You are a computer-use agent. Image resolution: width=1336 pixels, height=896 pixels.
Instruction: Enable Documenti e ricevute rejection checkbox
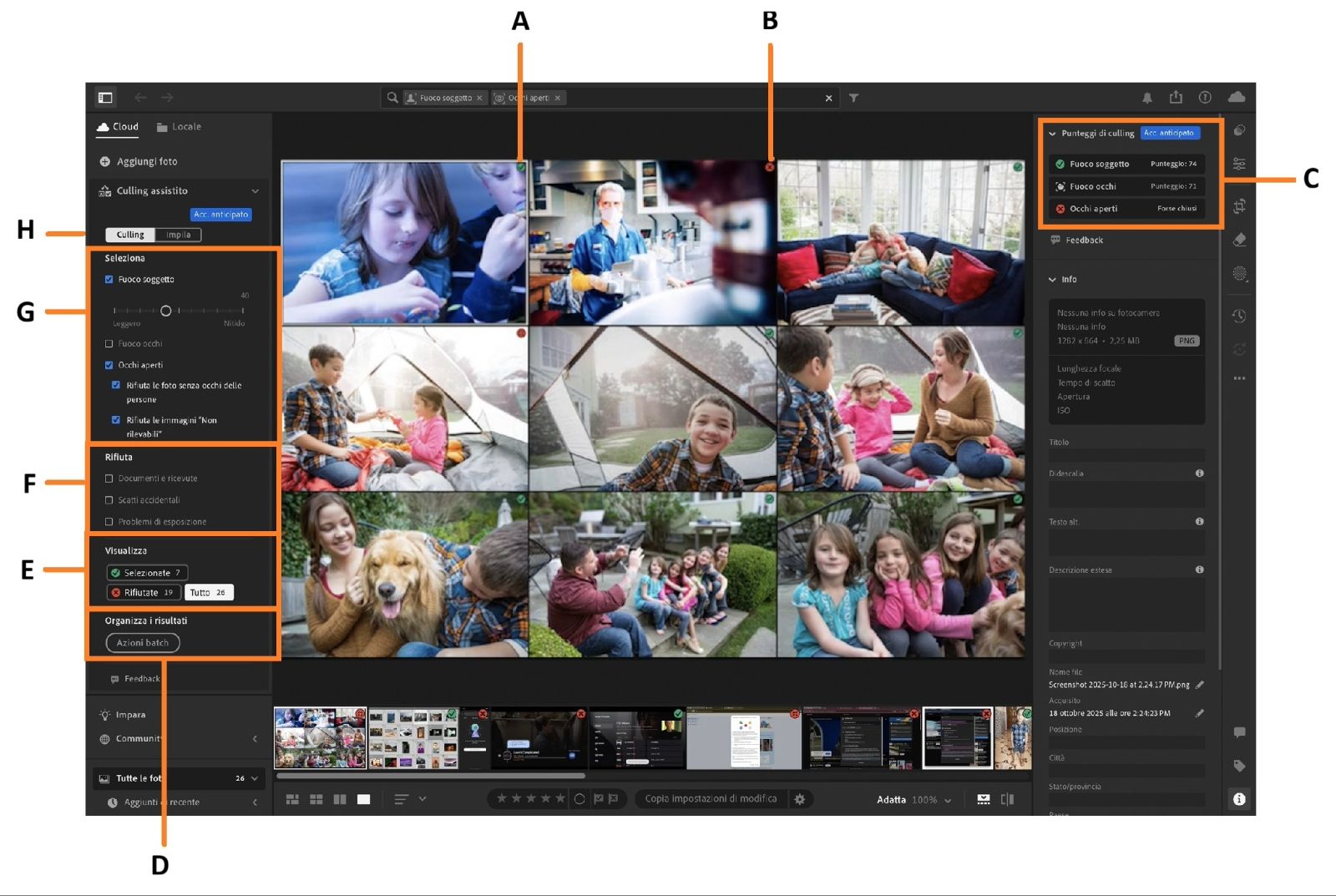click(109, 478)
